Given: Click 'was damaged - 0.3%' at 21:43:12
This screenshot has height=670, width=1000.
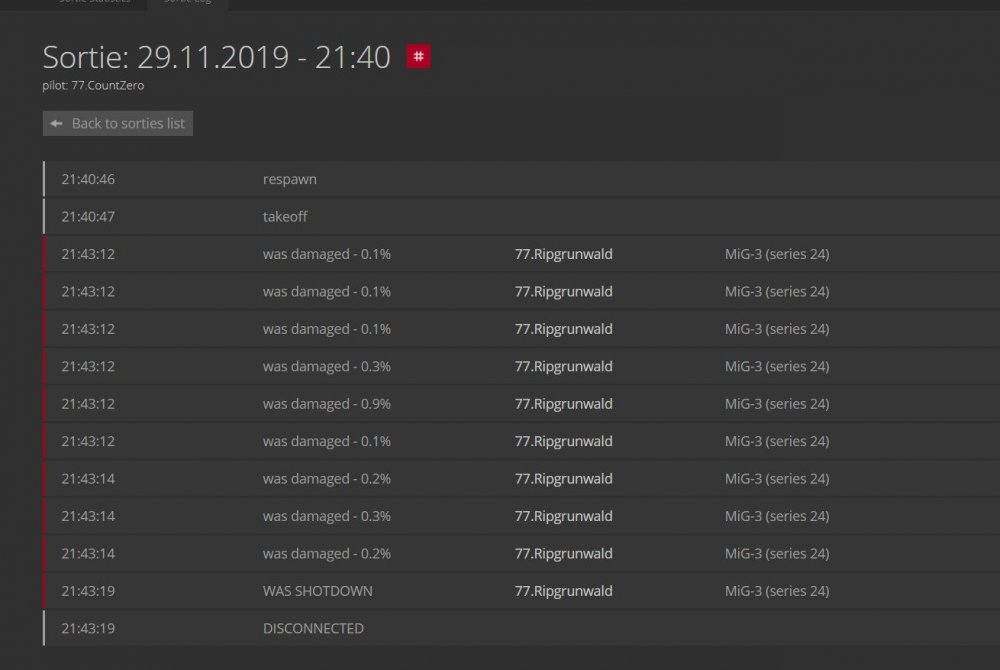Looking at the screenshot, I should (x=327, y=367).
